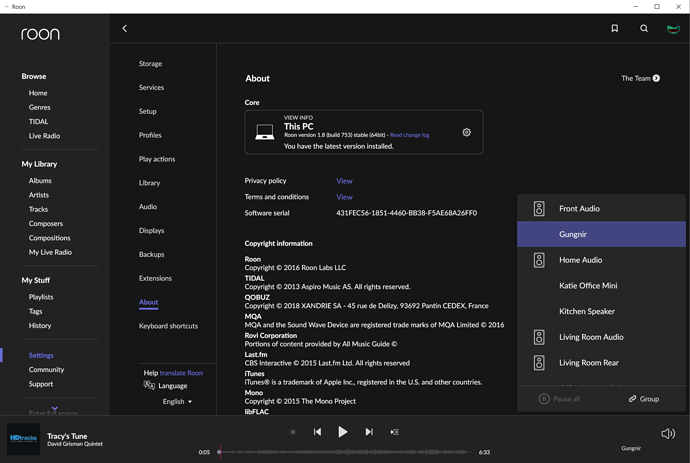Image resolution: width=690 pixels, height=463 pixels.
Task: Click Read change log link
Action: click(x=410, y=135)
